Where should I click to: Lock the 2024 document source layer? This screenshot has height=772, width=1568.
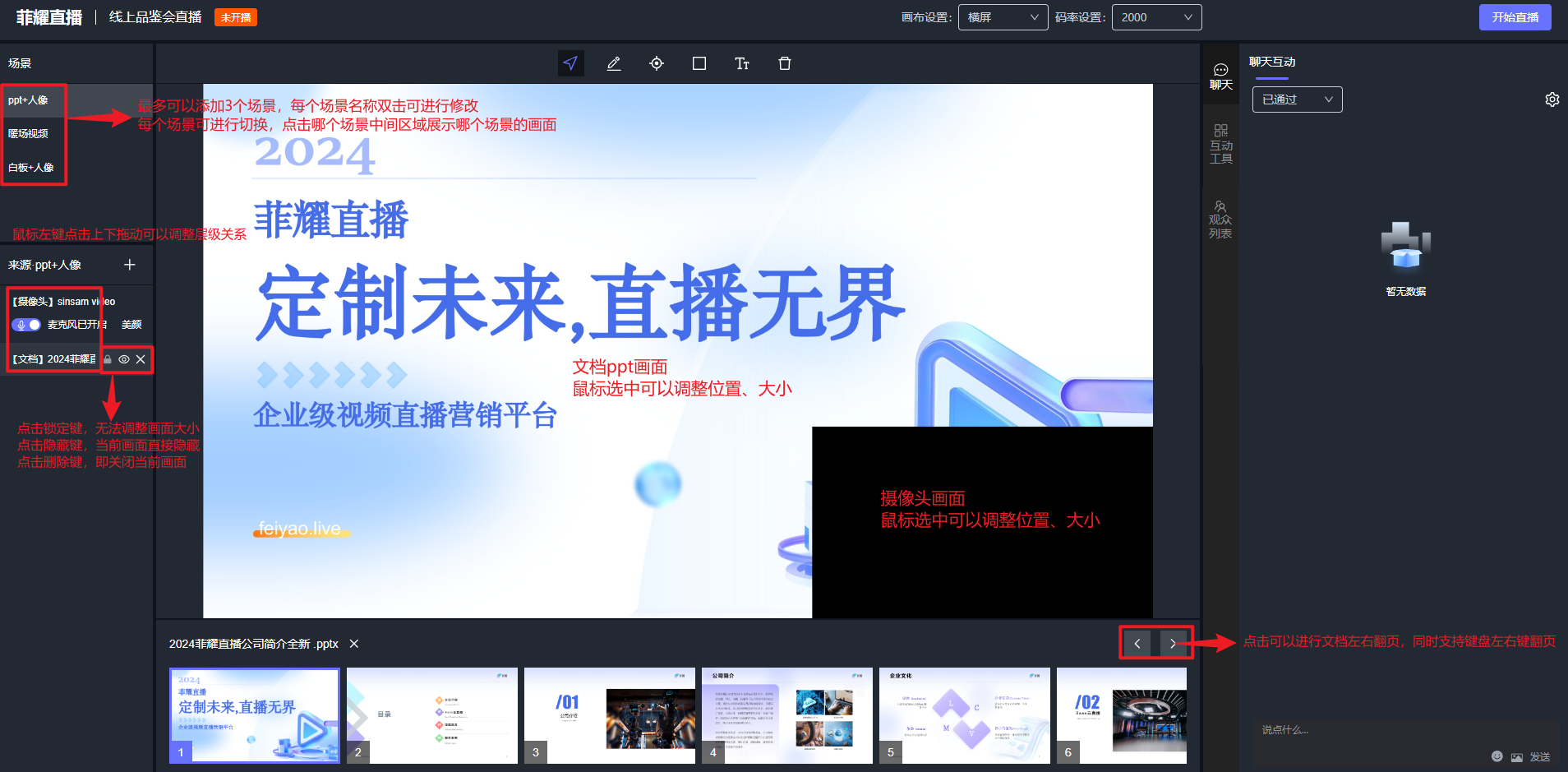tap(108, 359)
